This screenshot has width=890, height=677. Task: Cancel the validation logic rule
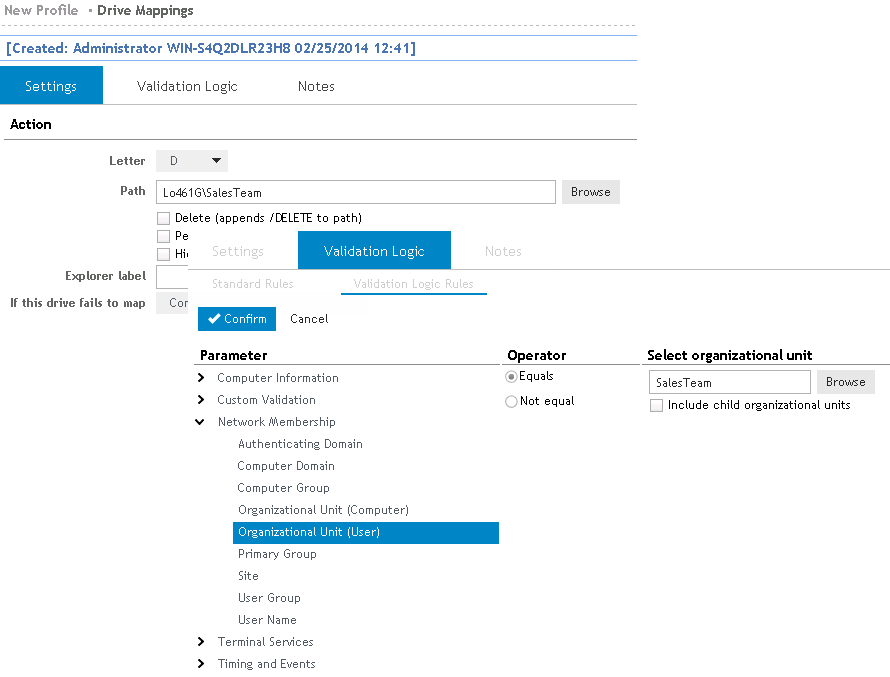309,319
